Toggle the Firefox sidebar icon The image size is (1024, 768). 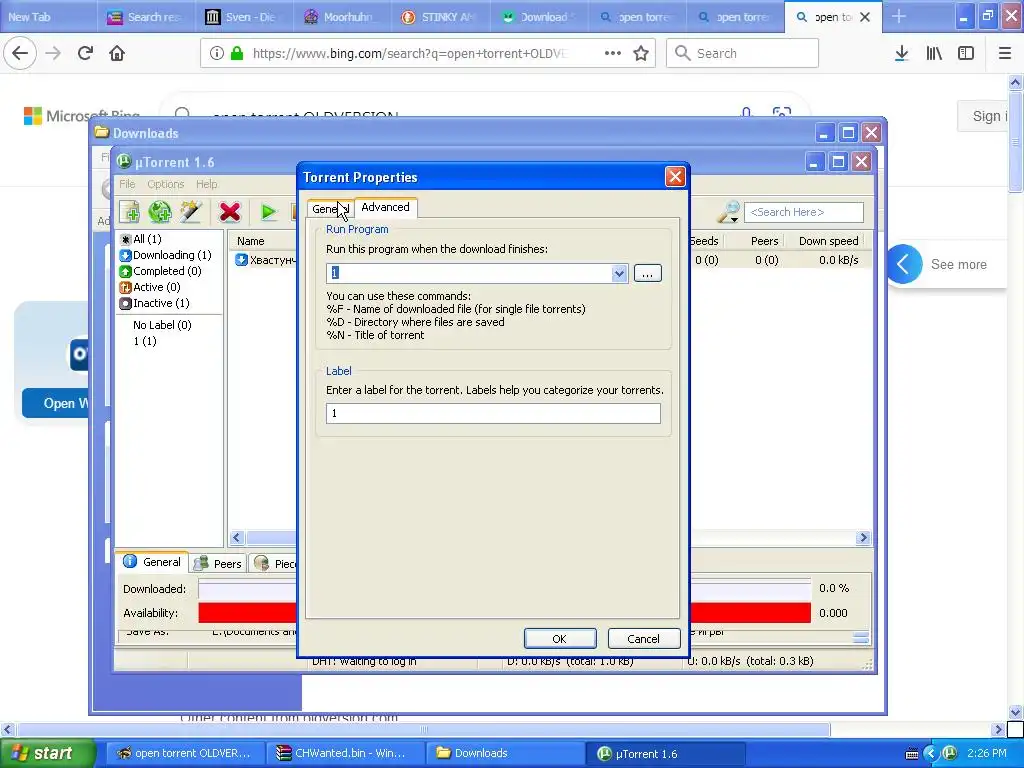point(966,53)
